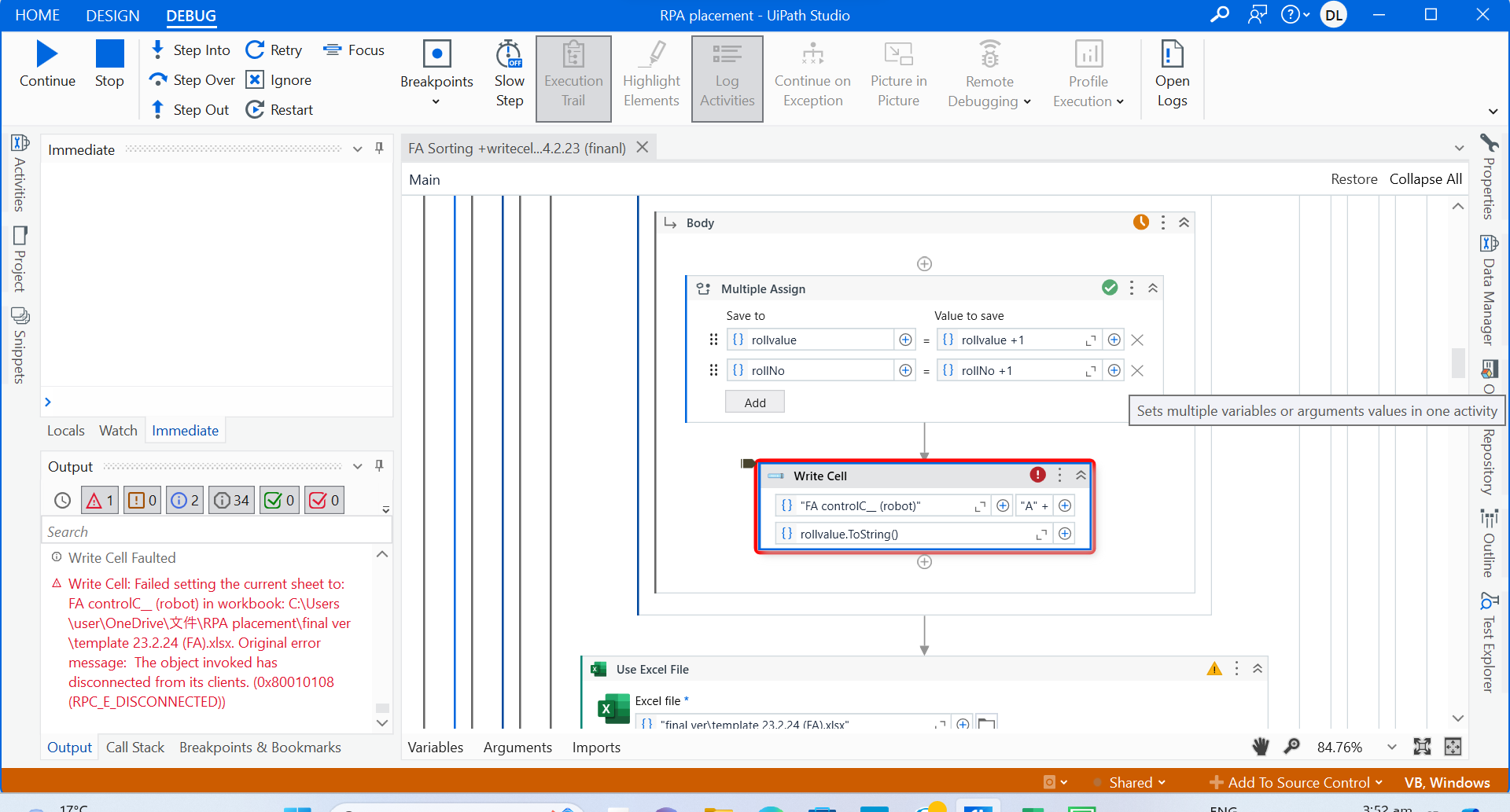Open the zoom percentage dropdown
Viewport: 1510px width, 812px height.
[1391, 747]
